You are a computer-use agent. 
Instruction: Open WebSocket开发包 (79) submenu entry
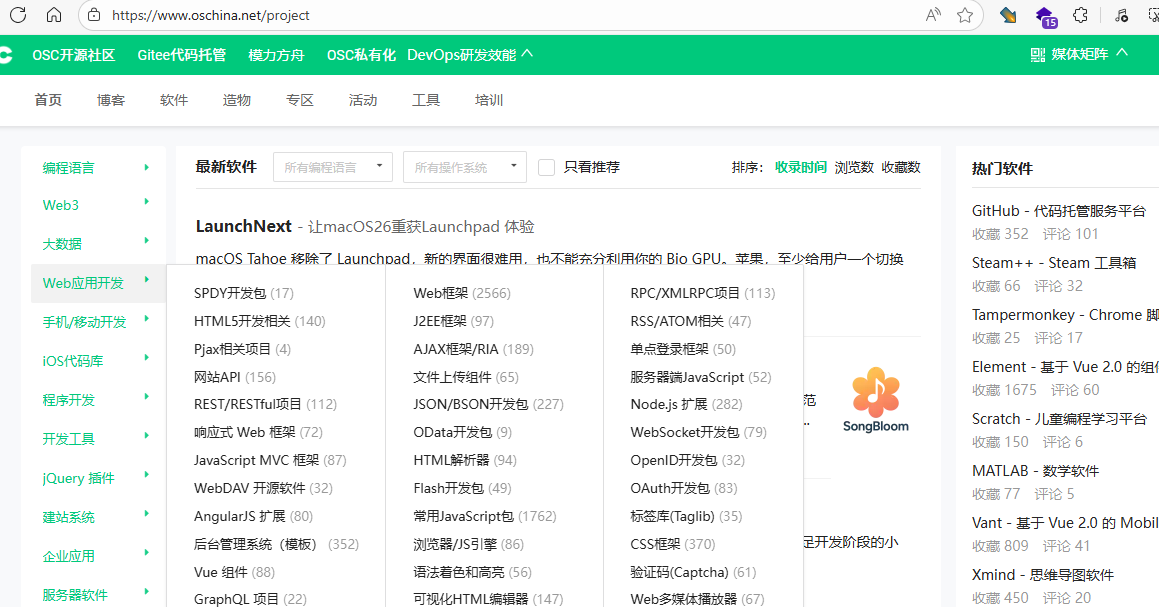point(699,432)
